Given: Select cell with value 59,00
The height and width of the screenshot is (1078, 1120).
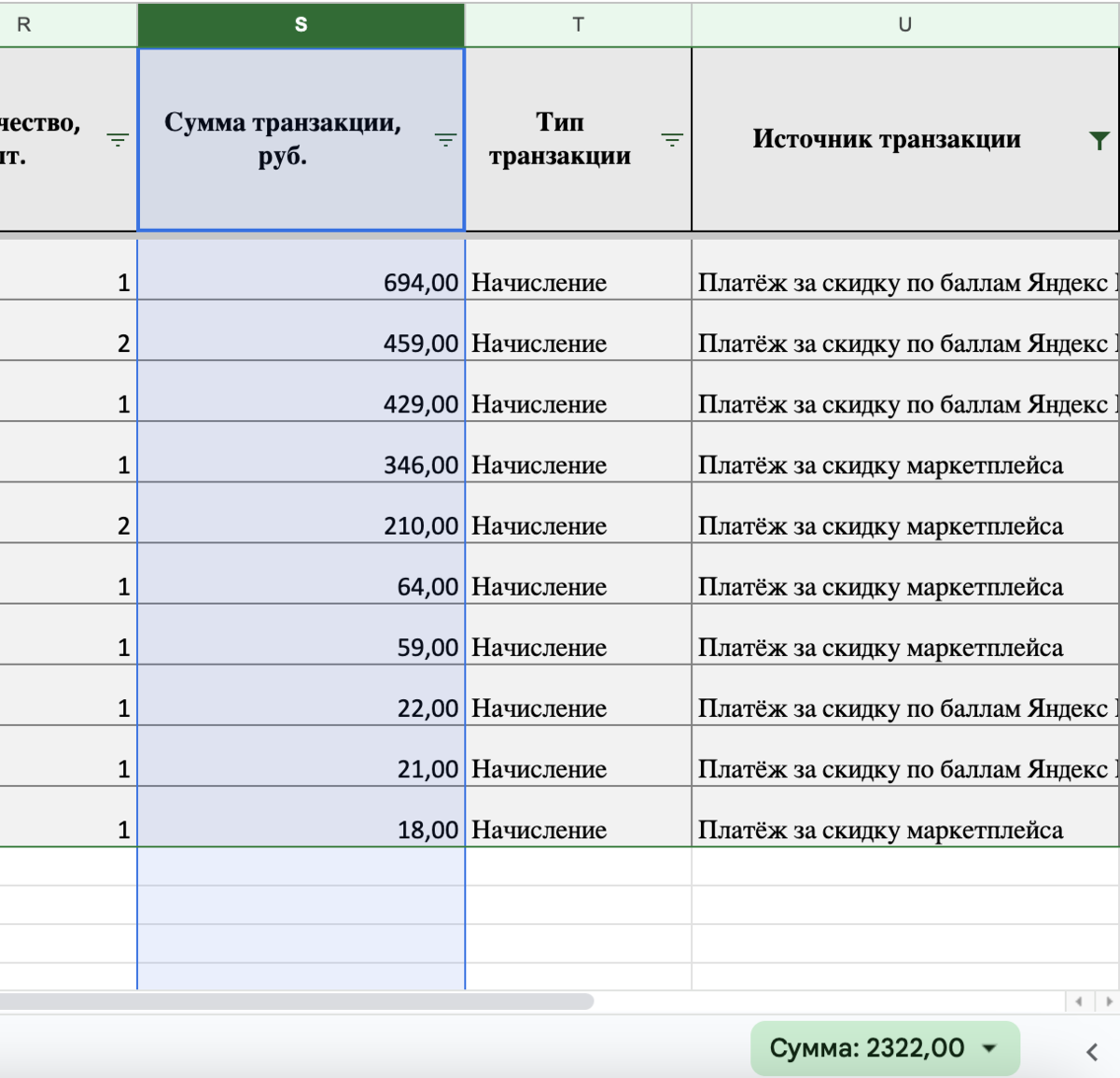Looking at the screenshot, I should 301,634.
